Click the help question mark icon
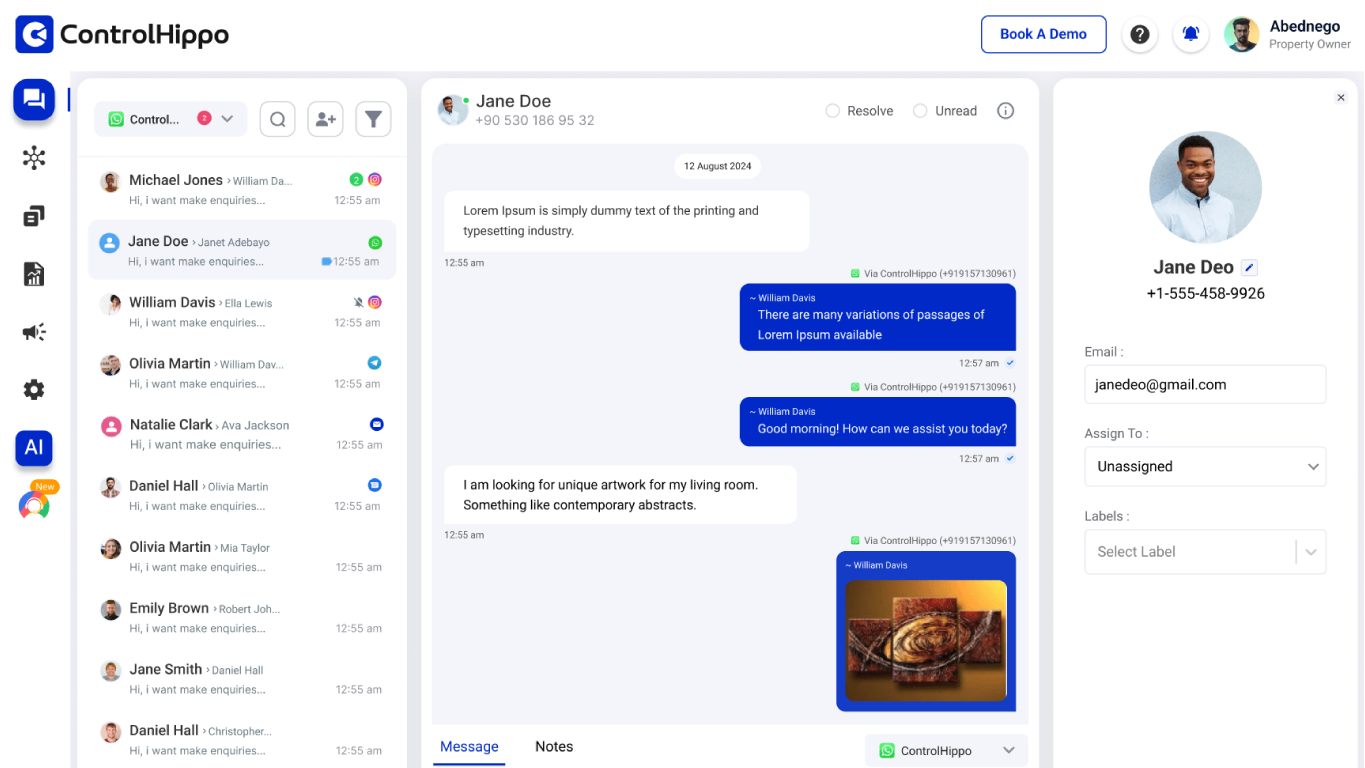1365x768 pixels. (x=1139, y=34)
